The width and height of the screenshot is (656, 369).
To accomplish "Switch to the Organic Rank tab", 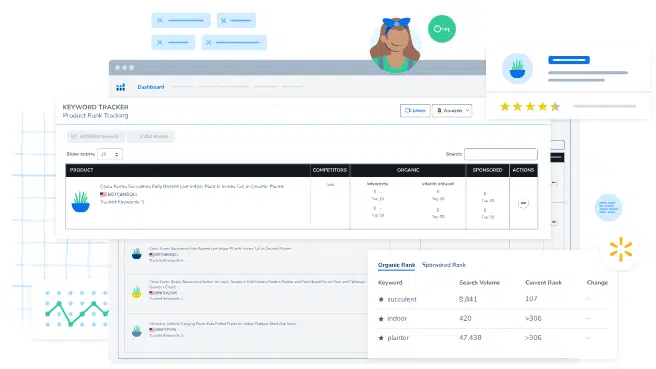I will pyautogui.click(x=396, y=265).
